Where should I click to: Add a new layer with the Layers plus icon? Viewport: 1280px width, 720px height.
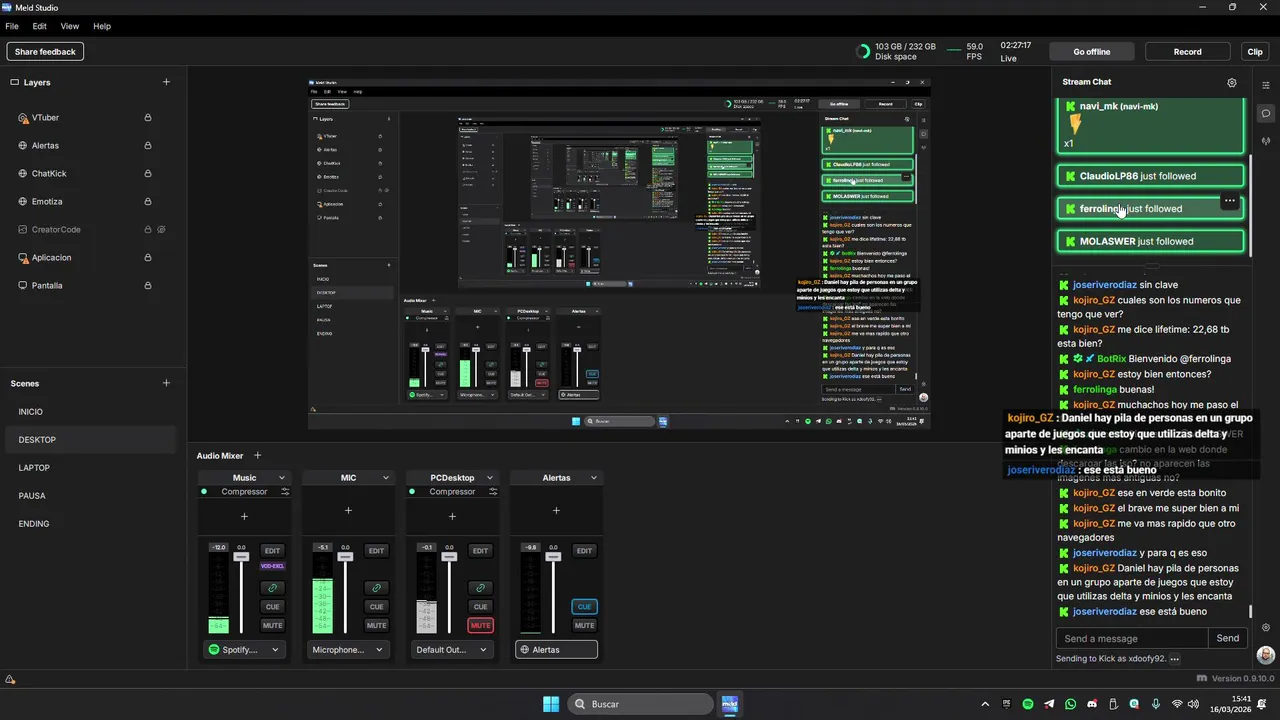click(x=166, y=82)
